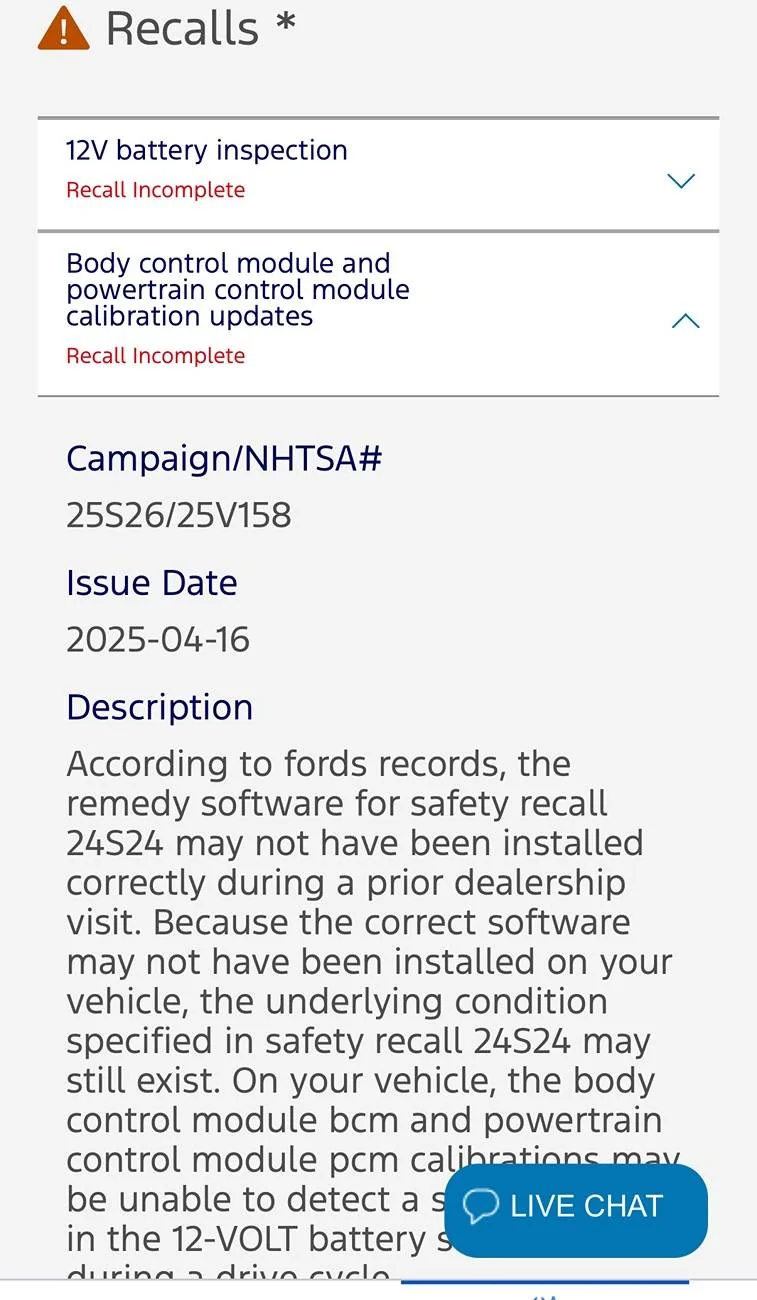This screenshot has height=1300, width=757.
Task: Click the Recalls heading
Action: [182, 29]
